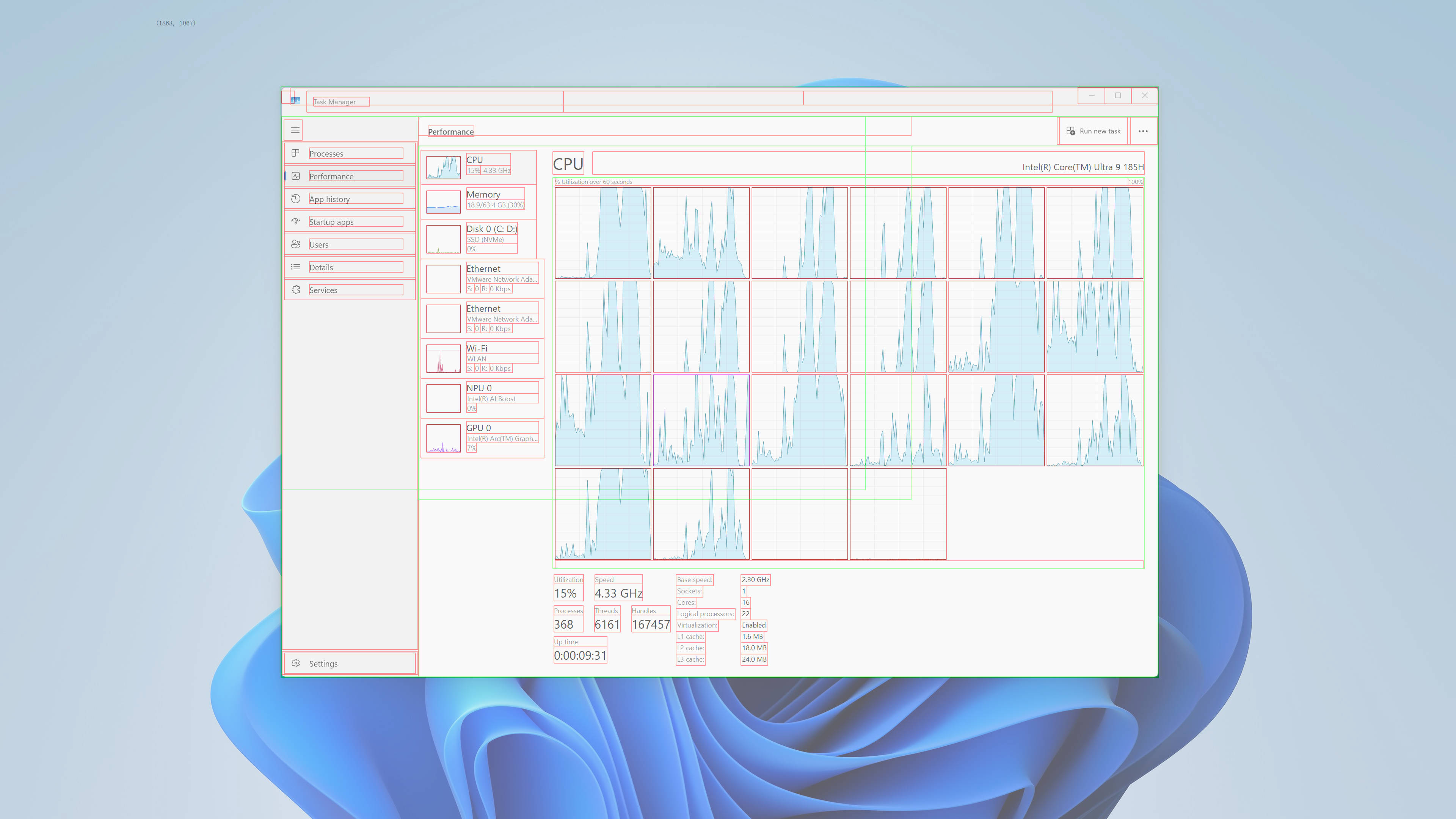
Task: Select the Wi-Fi mini graph thumbnail
Action: (x=443, y=359)
